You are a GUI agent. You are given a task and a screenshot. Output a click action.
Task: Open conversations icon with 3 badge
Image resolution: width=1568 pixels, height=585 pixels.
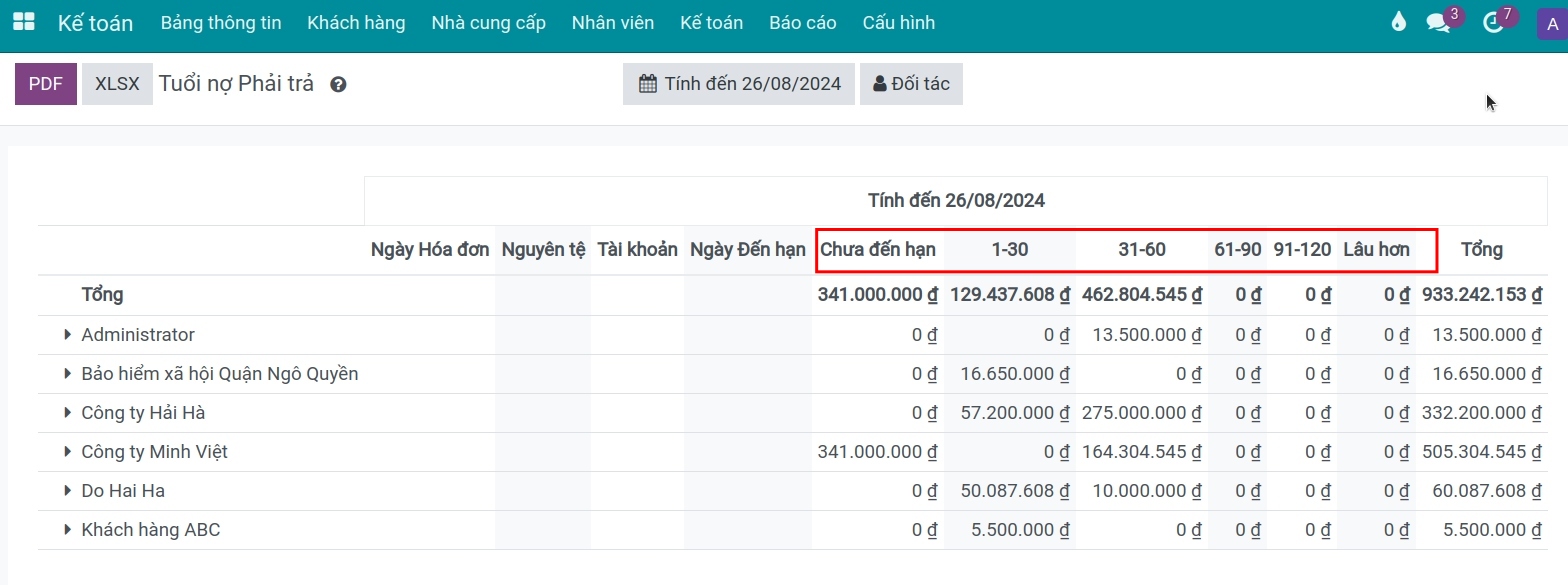coord(1438,23)
